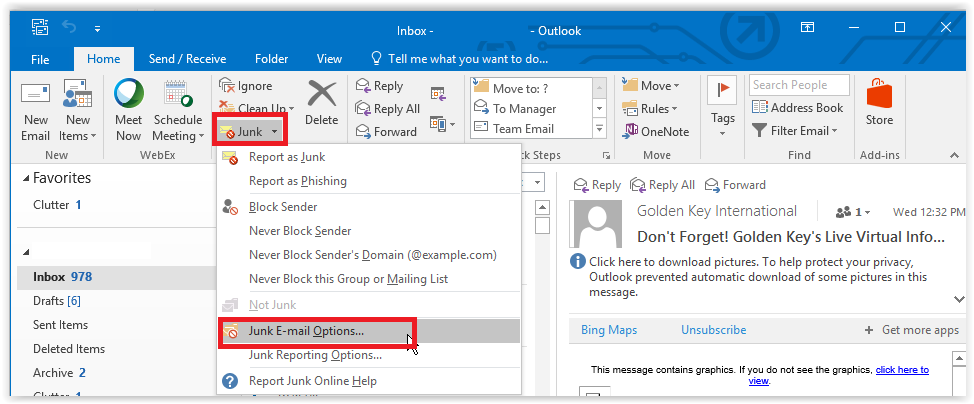
Task: Switch to the View tab
Action: [329, 59]
